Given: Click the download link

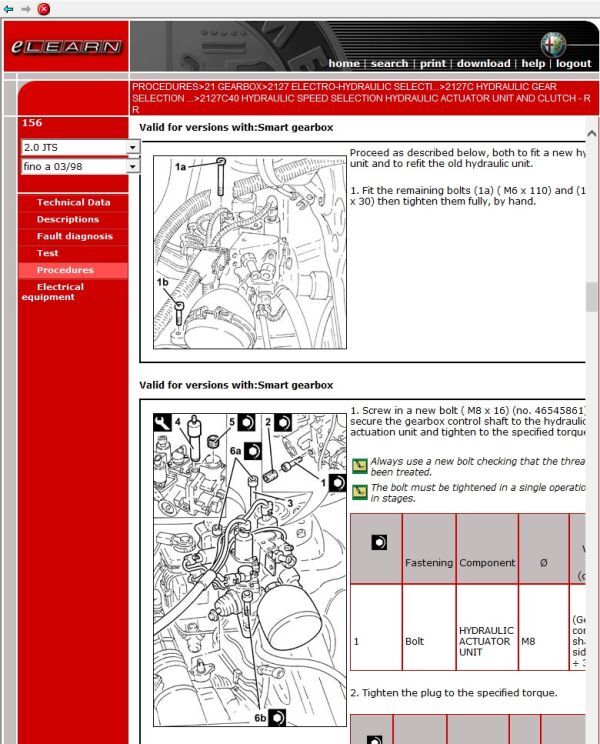Looking at the screenshot, I should (x=483, y=64).
